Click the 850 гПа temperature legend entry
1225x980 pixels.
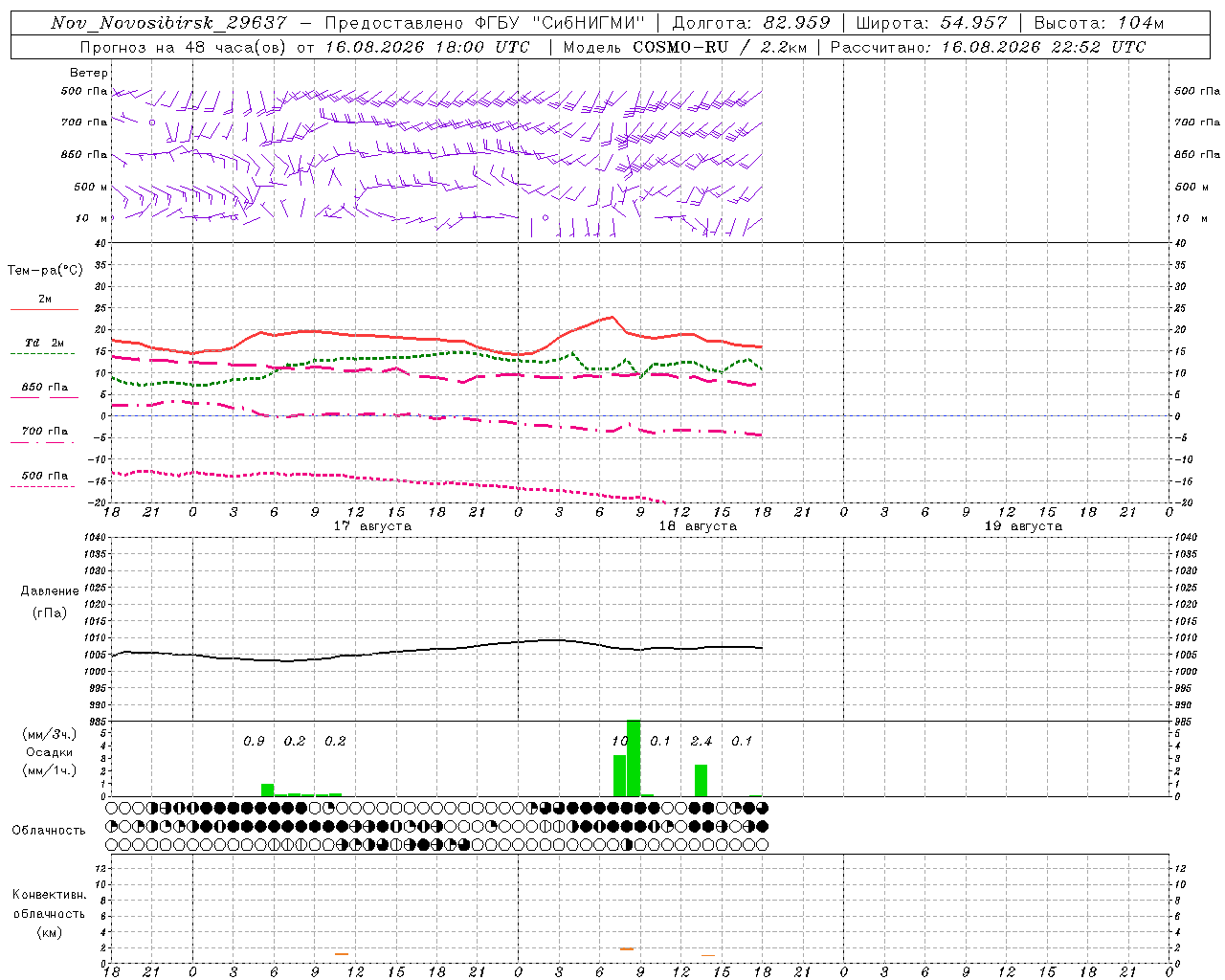(x=44, y=388)
